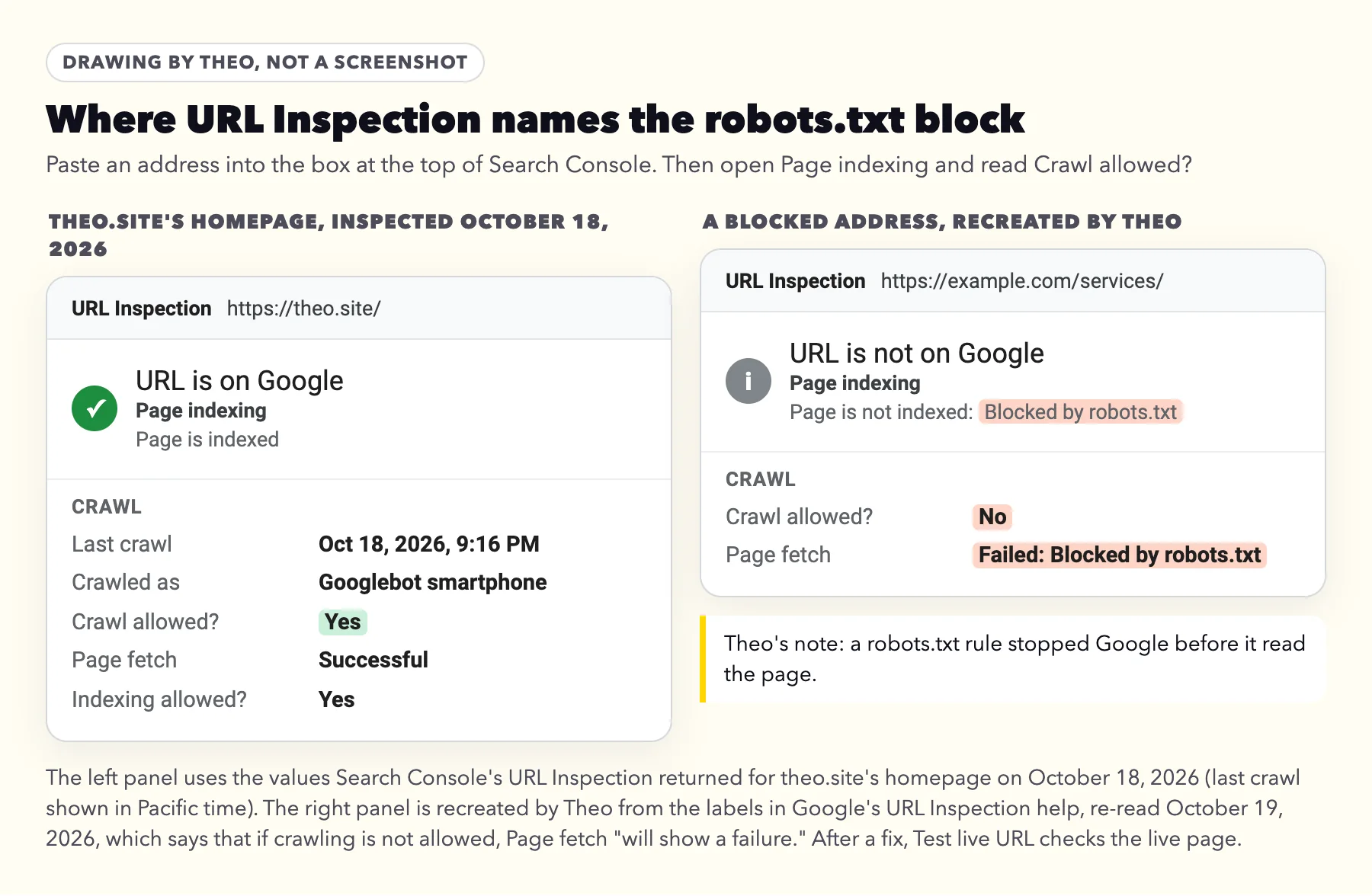Click the gray info icon

pos(749,381)
